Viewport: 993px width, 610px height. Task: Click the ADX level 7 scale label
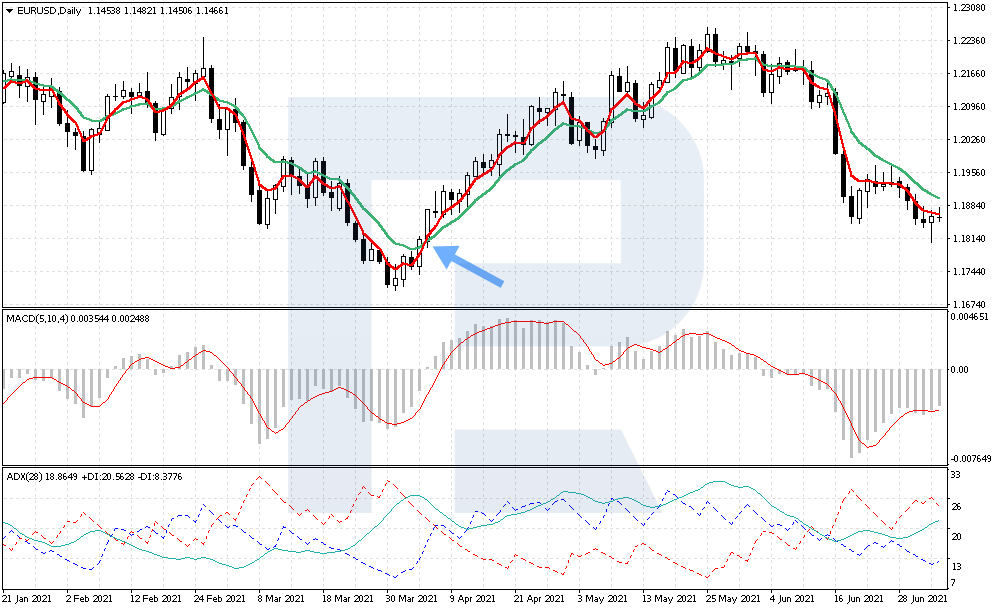954,582
